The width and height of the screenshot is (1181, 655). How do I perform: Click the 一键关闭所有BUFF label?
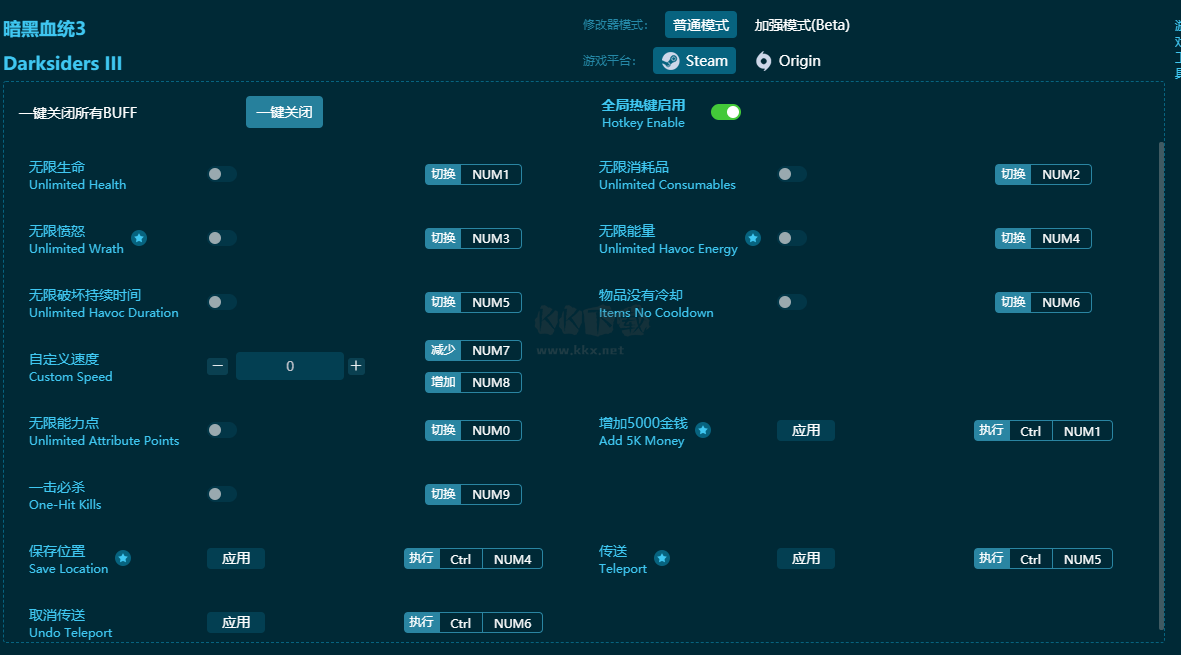(x=78, y=113)
